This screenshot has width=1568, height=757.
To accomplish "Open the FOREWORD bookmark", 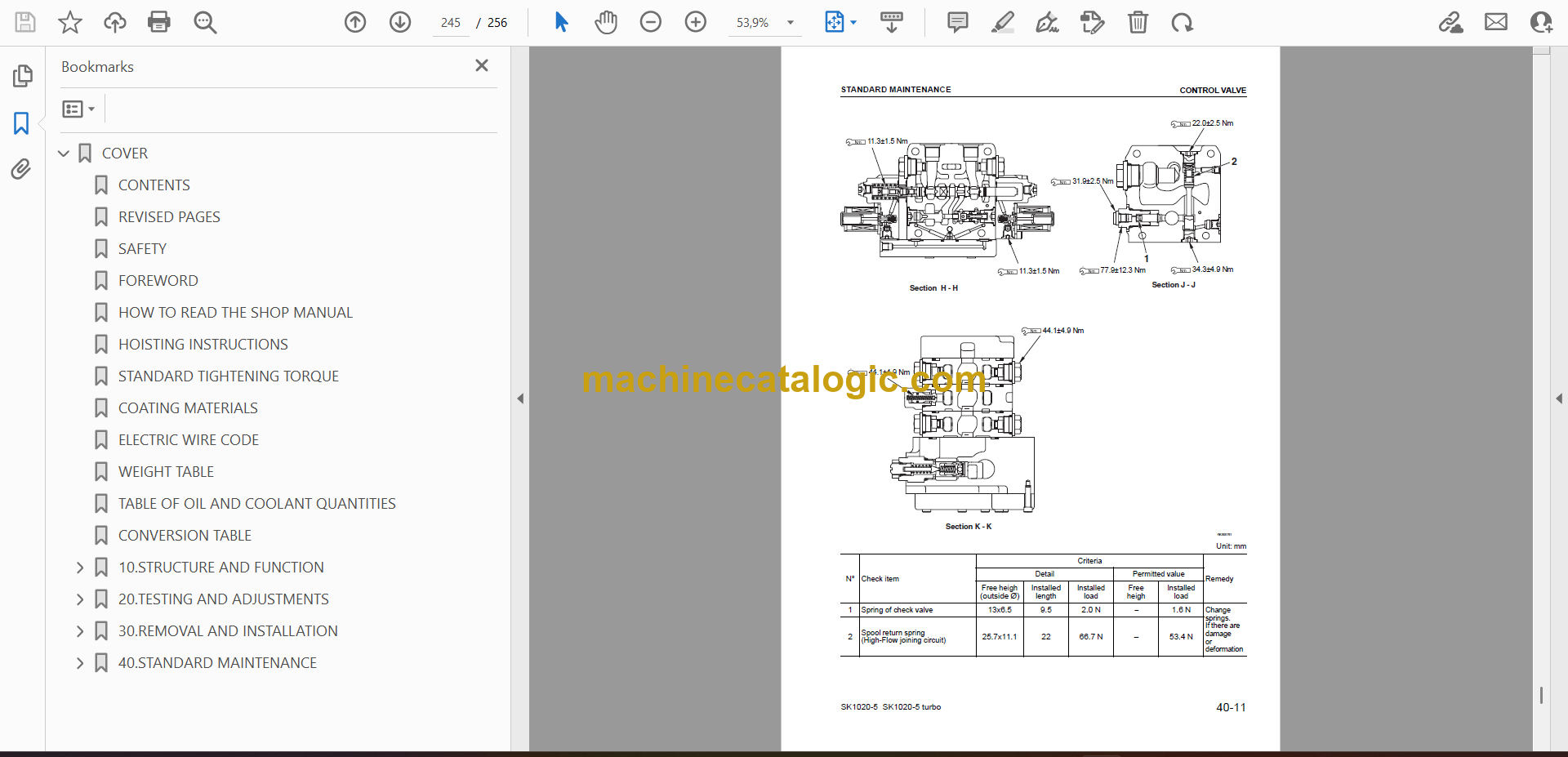I will coord(158,281).
